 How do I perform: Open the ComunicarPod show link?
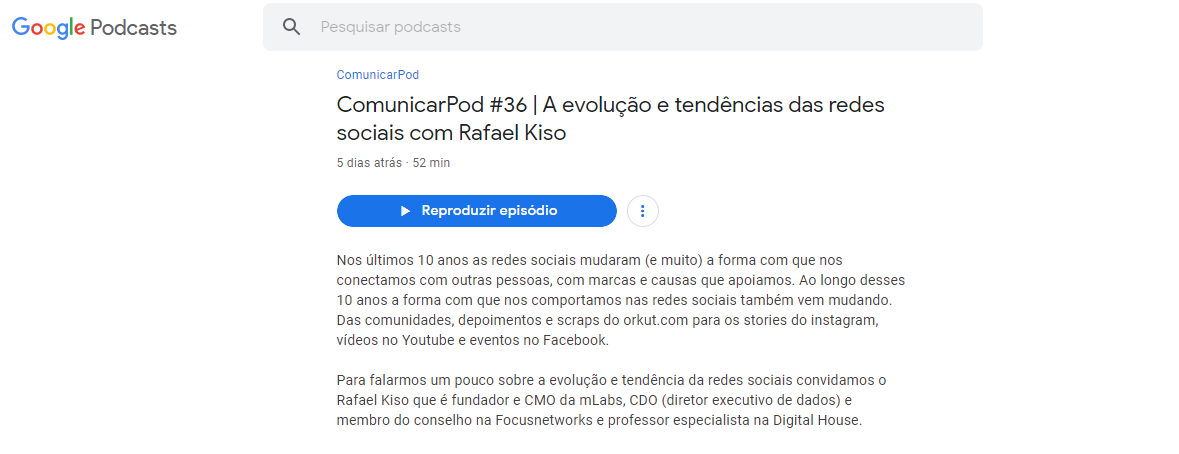click(377, 74)
